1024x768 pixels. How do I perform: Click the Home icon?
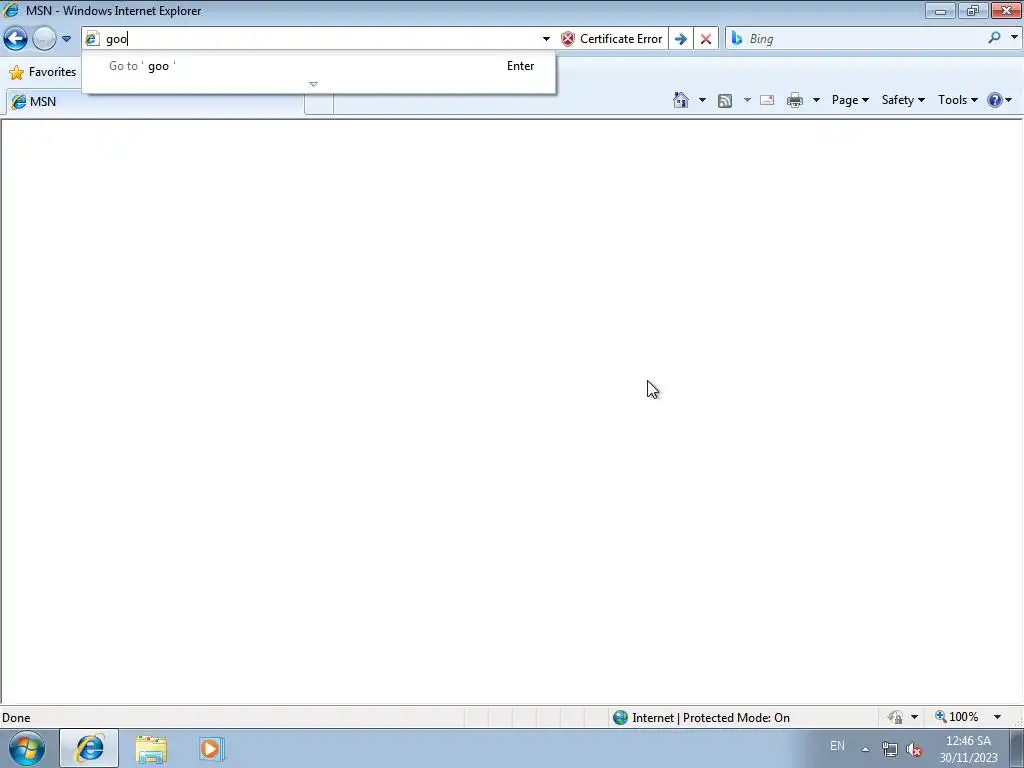click(x=680, y=100)
